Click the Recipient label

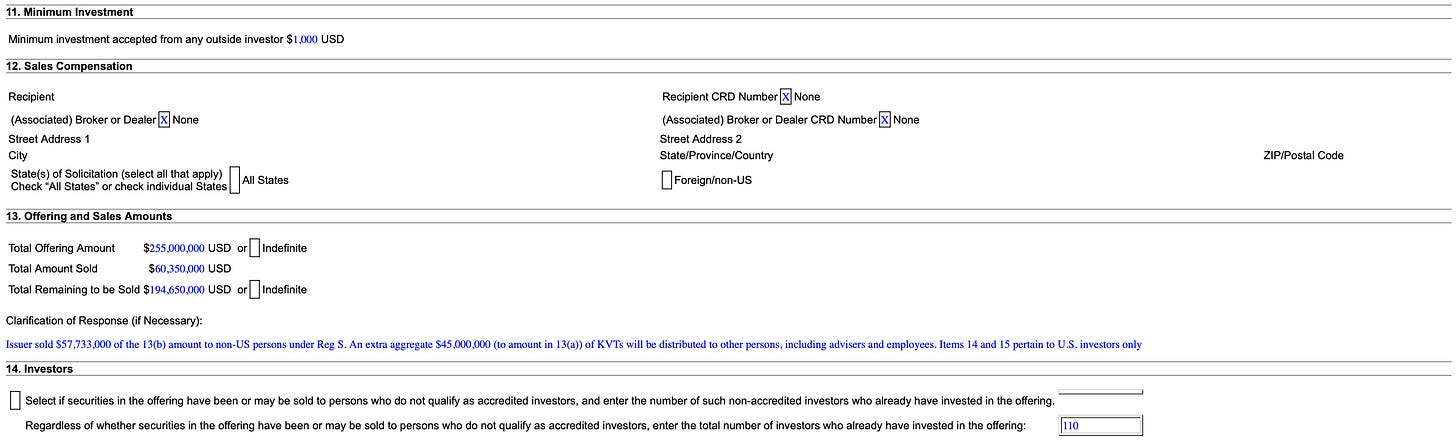31,97
